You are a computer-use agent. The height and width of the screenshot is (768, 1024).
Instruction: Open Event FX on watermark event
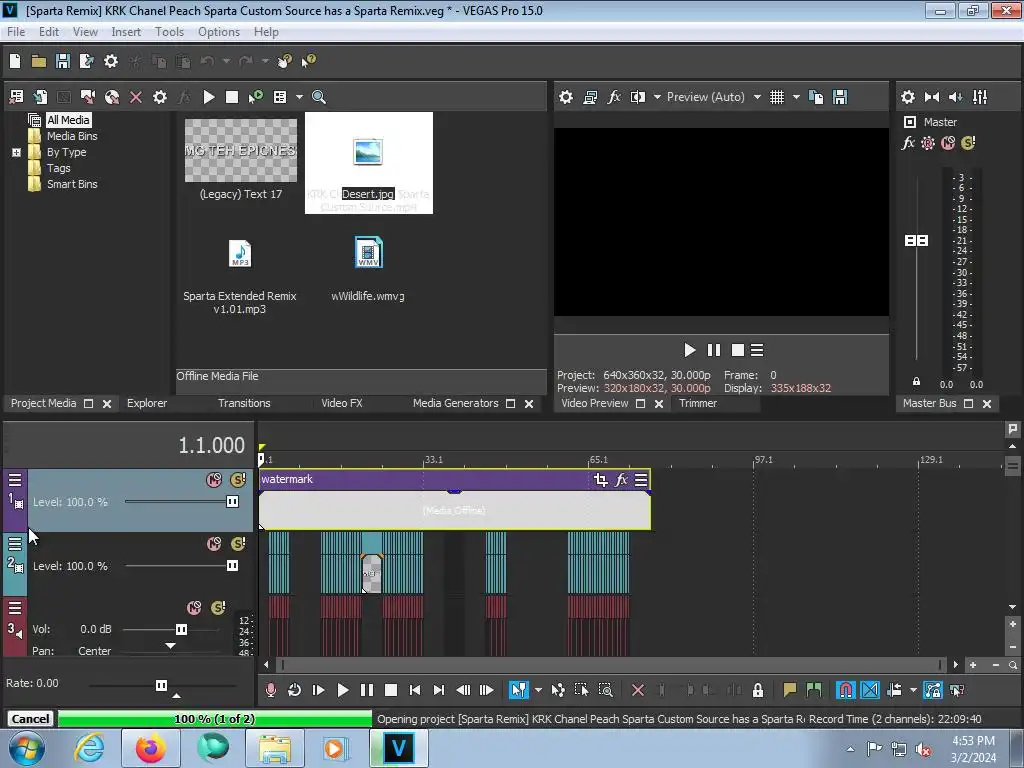(x=621, y=481)
